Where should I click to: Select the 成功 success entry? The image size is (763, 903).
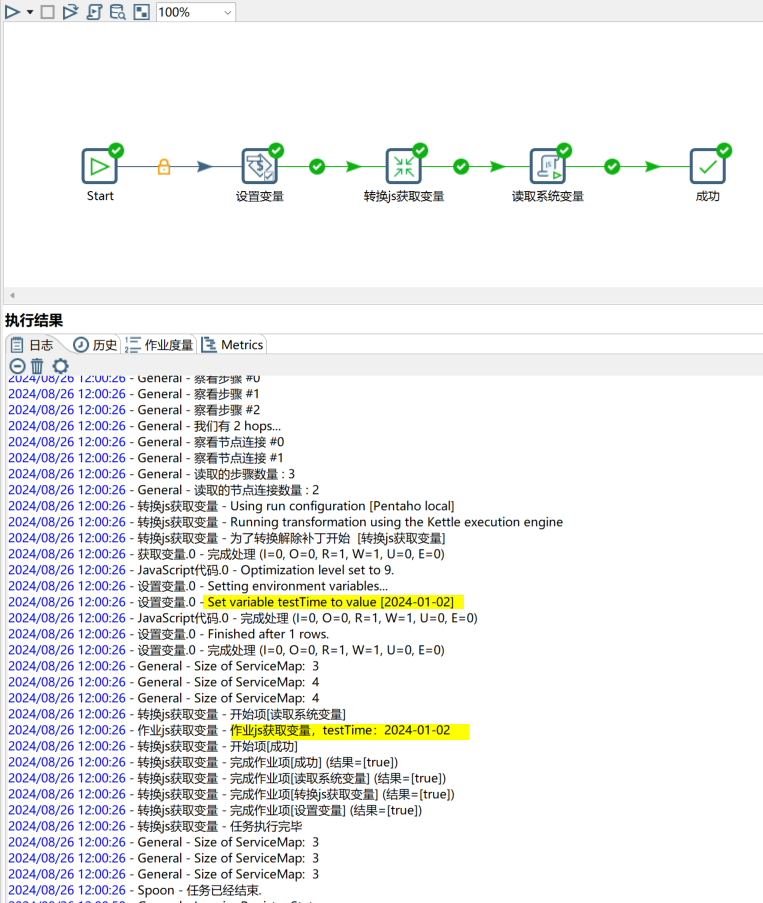pos(708,166)
